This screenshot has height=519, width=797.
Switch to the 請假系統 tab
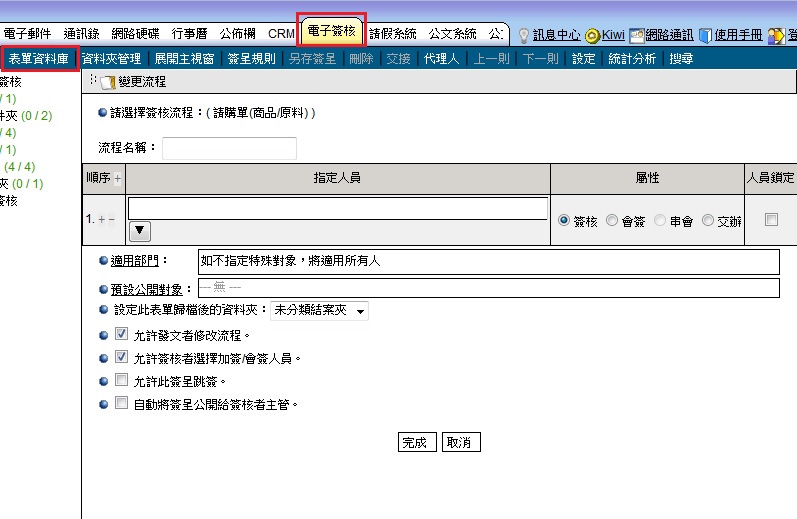point(392,33)
